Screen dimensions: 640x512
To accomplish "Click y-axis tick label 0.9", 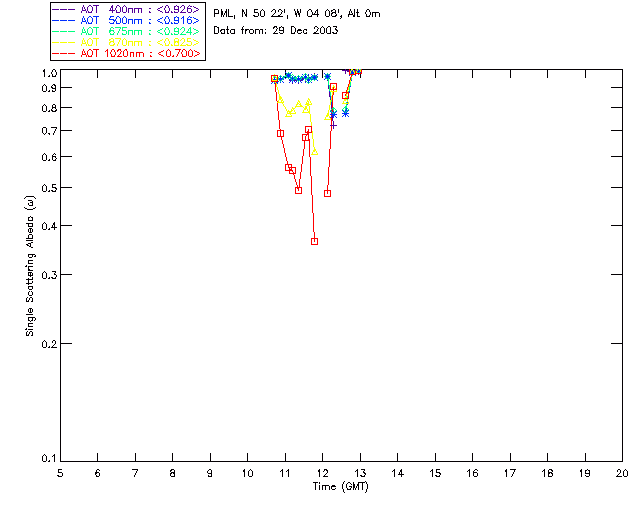I will coord(49,88).
